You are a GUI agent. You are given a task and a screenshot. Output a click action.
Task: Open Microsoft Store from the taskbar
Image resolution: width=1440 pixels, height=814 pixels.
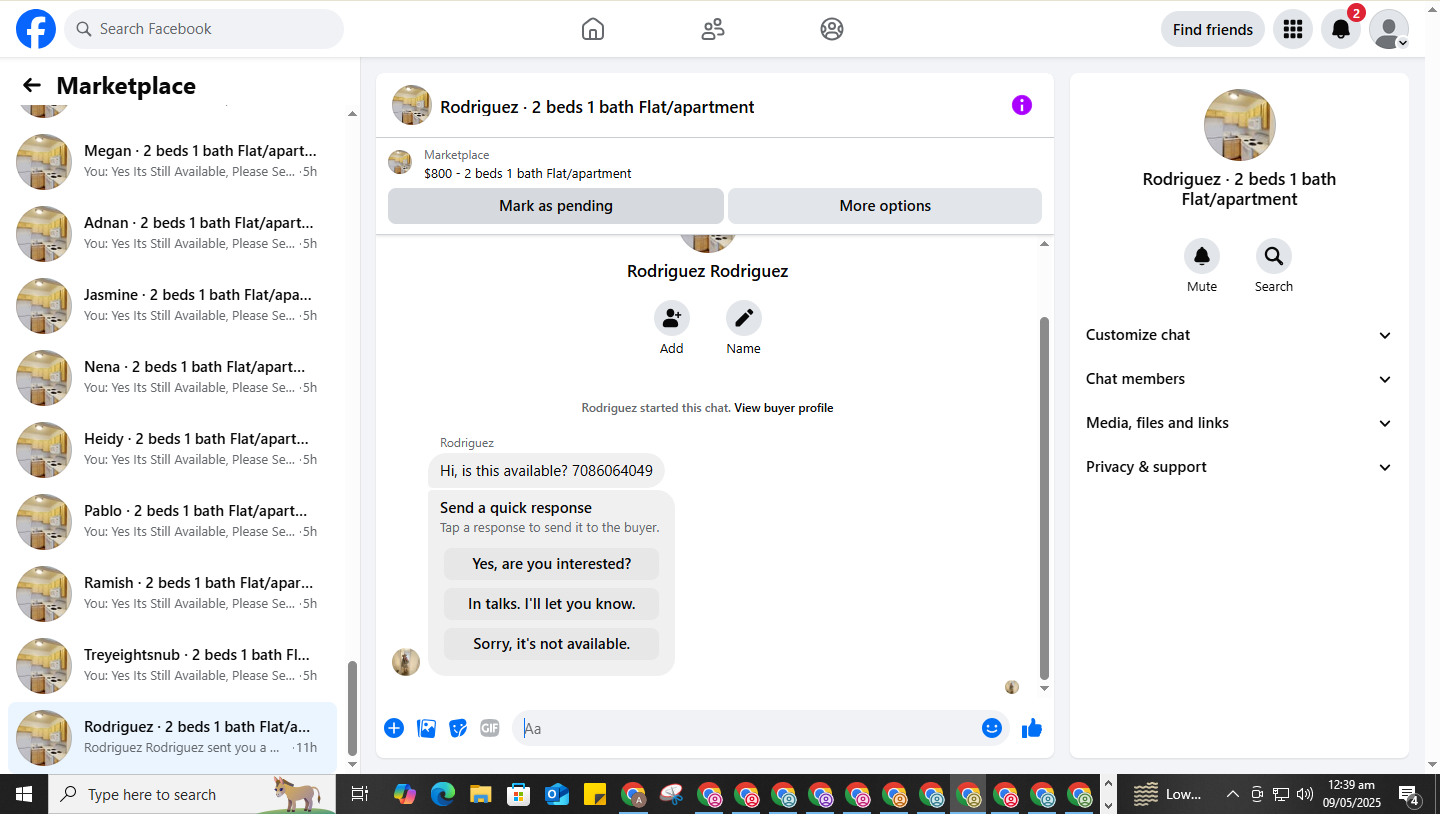pos(519,794)
